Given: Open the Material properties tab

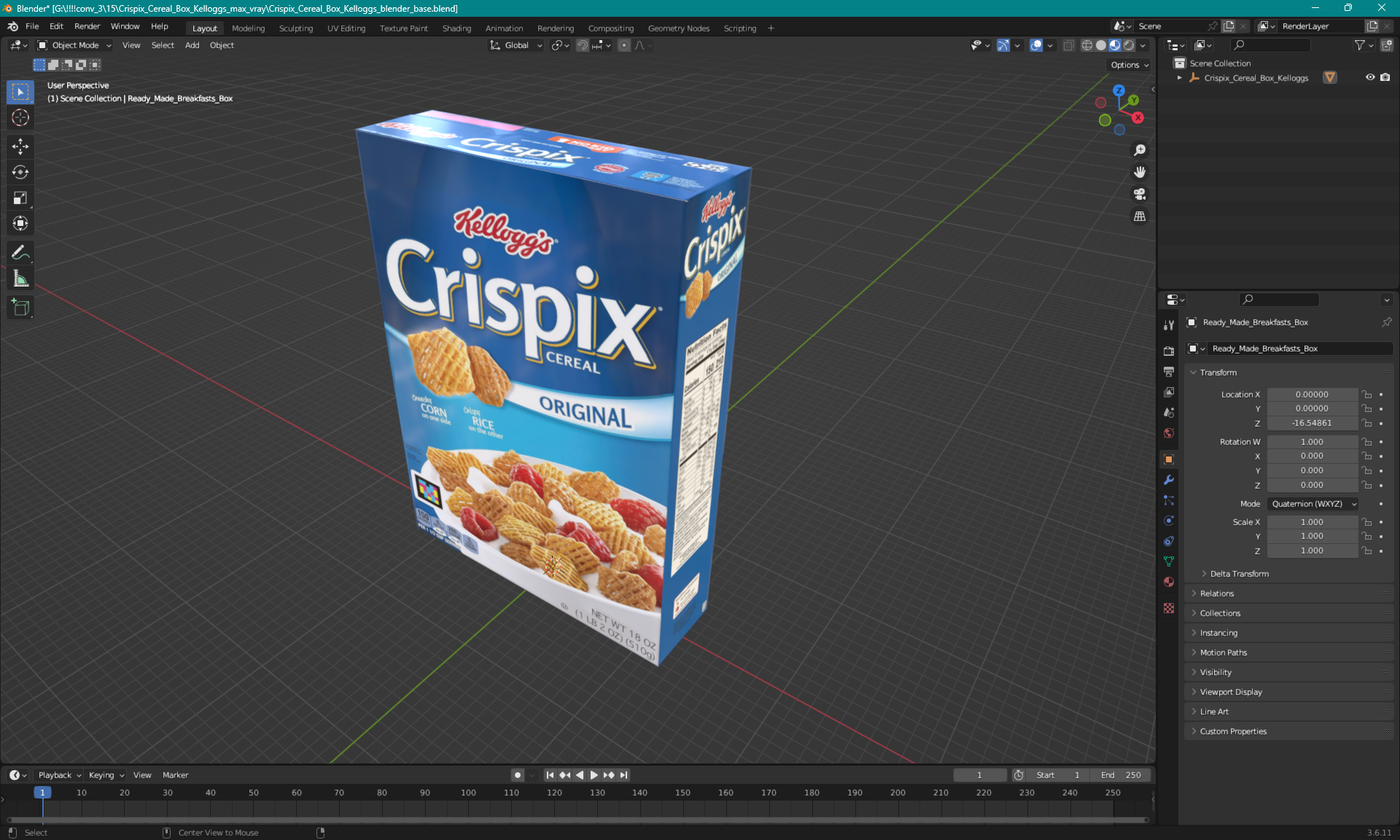Looking at the screenshot, I should pyautogui.click(x=1169, y=582).
